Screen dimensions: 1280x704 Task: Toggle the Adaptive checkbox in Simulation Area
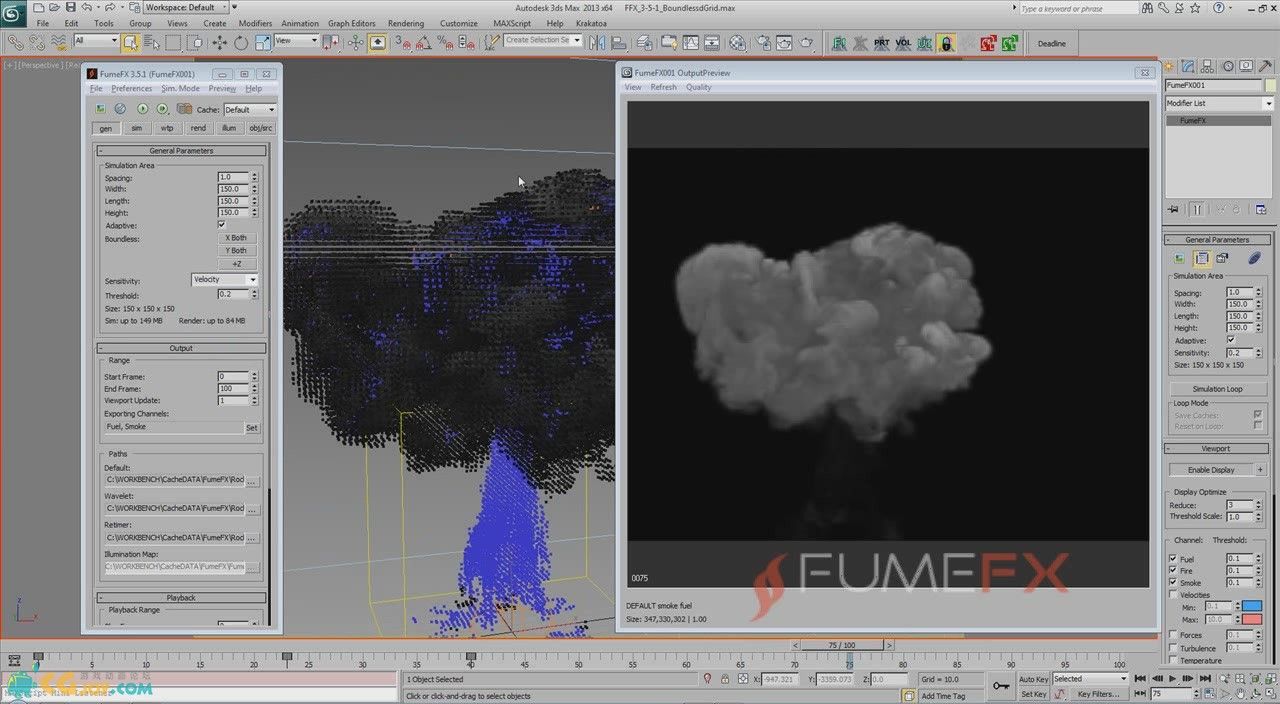pyautogui.click(x=222, y=224)
